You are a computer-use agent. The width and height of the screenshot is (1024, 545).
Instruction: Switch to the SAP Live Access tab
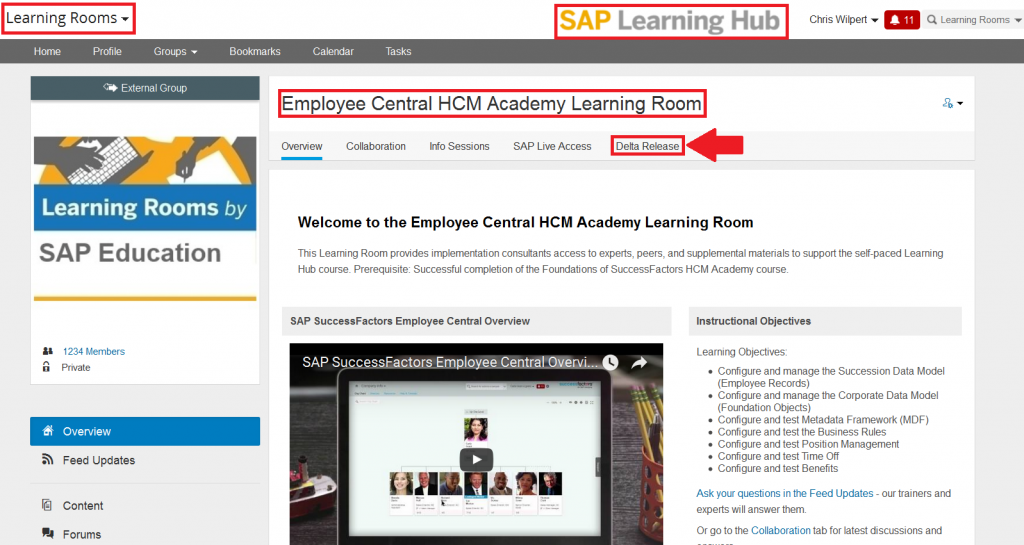coord(552,146)
